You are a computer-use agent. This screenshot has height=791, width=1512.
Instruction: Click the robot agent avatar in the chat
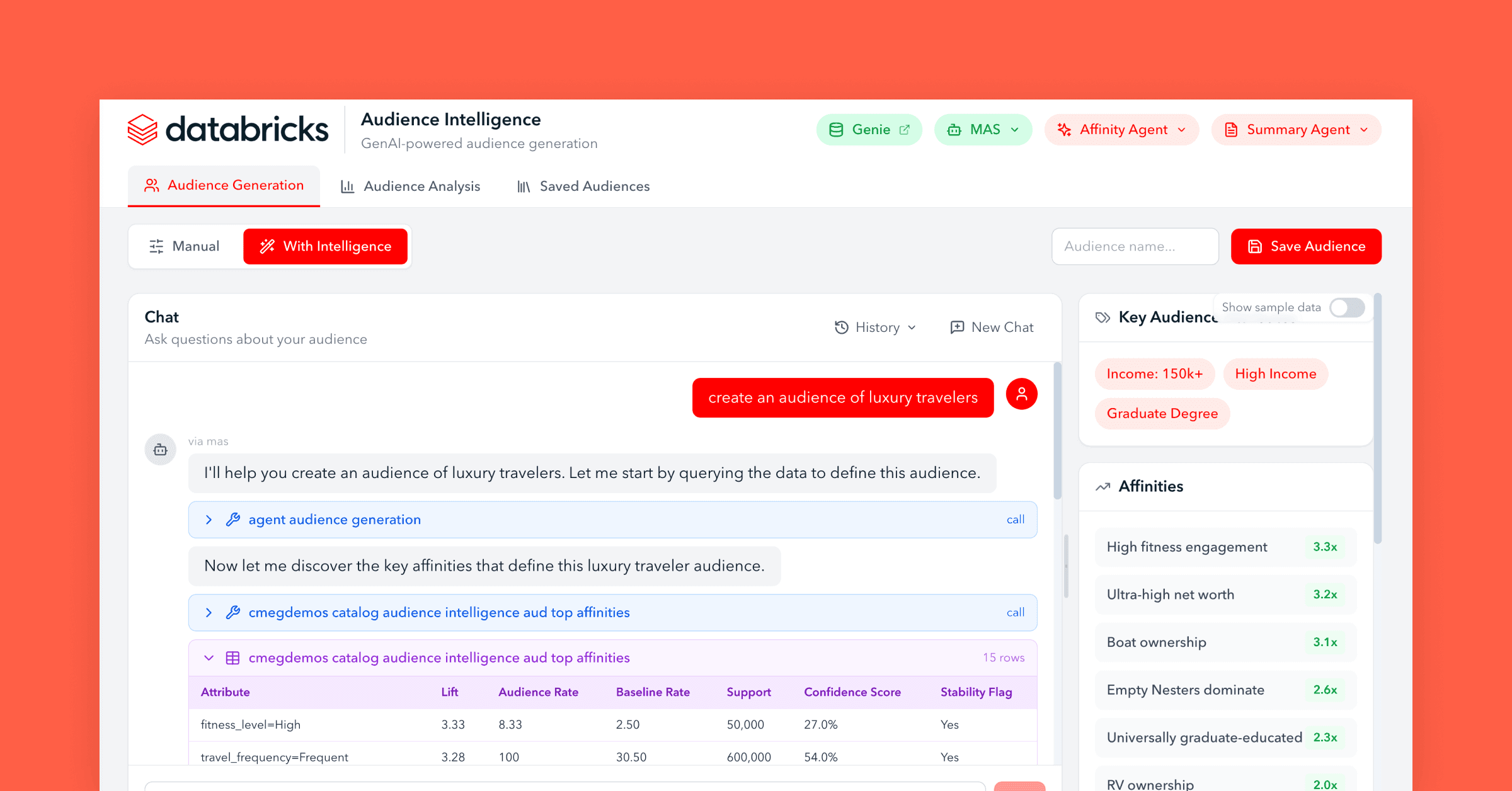point(160,449)
